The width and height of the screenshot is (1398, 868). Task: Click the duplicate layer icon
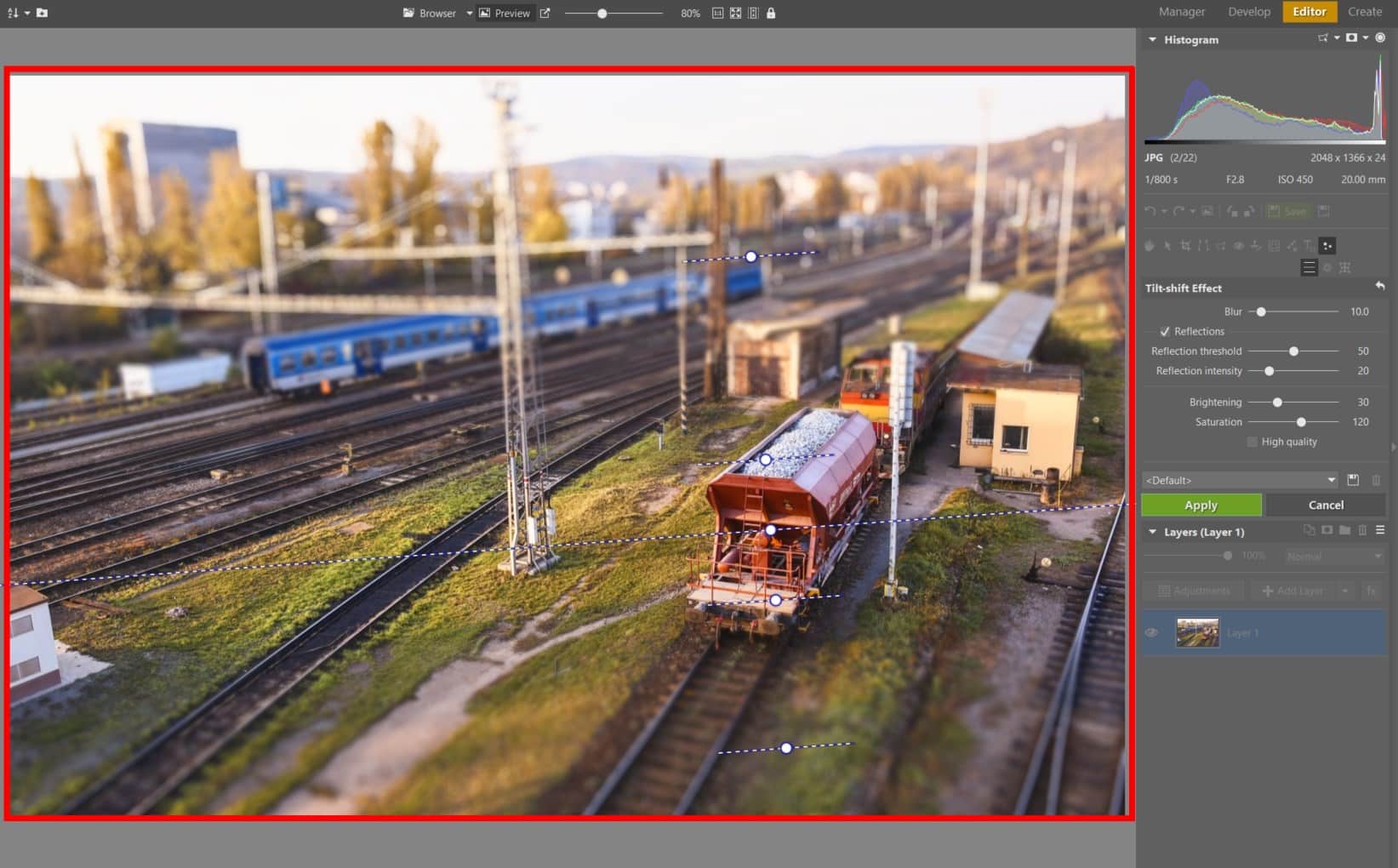pos(1309,530)
